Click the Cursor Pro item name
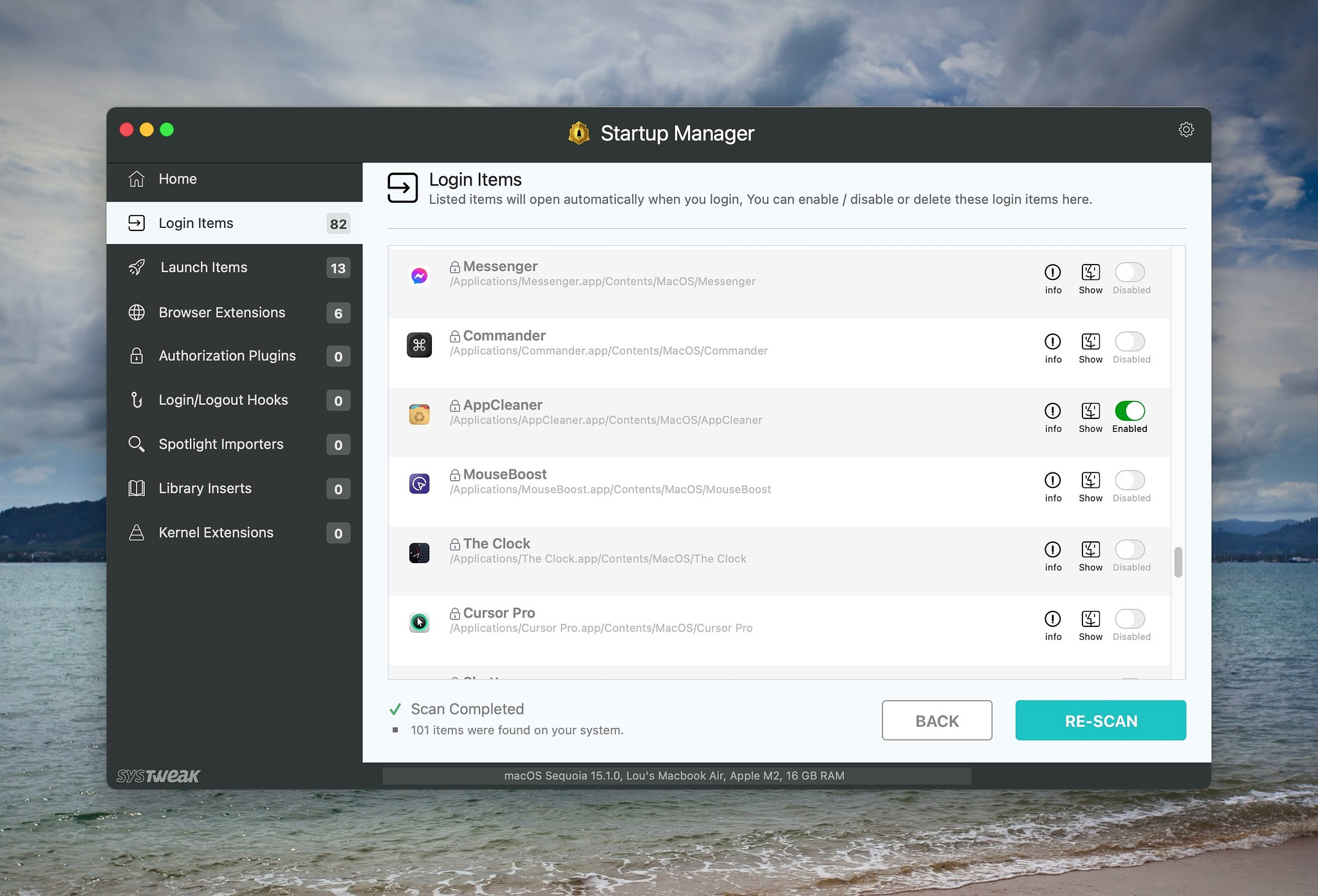 click(x=499, y=613)
